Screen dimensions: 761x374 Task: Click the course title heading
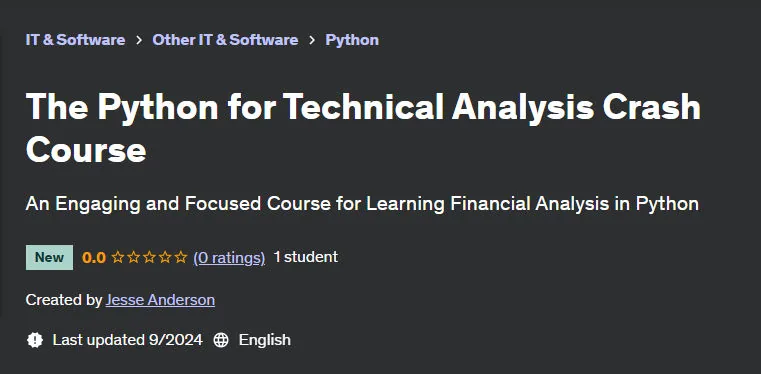pyautogui.click(x=363, y=128)
